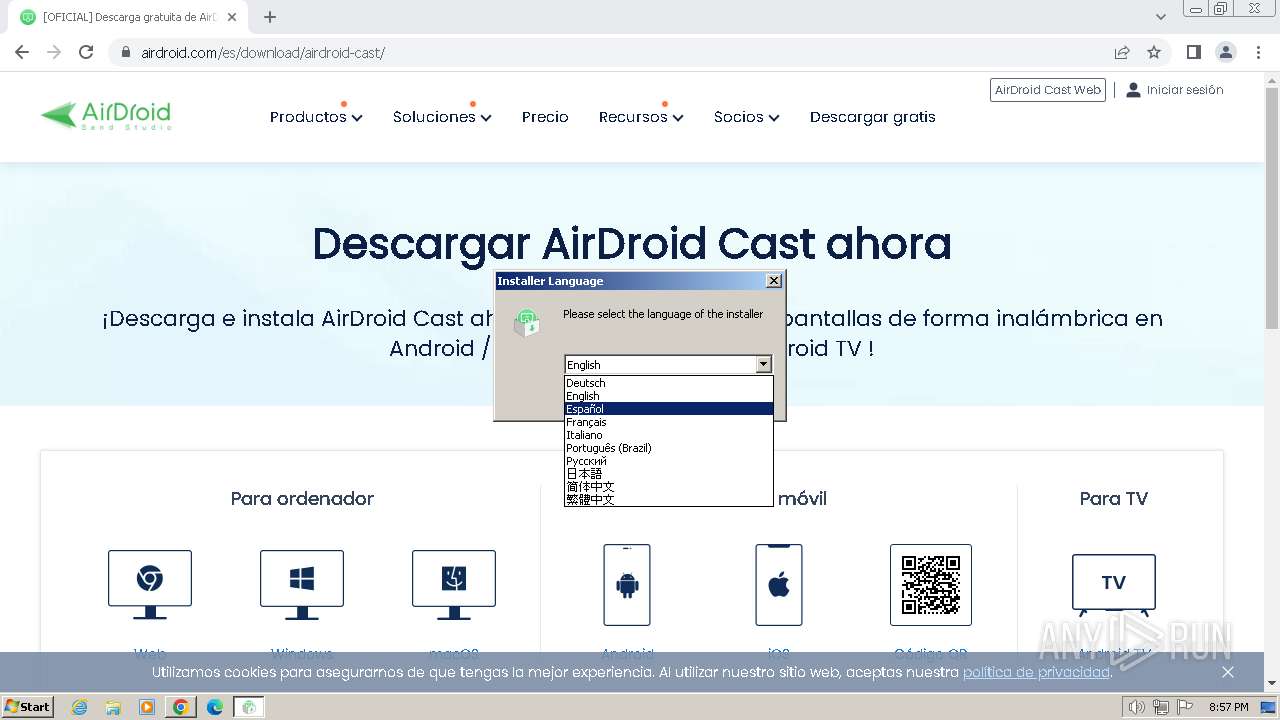Click the Chrome back arrow
1280x720 pixels.
(x=22, y=52)
